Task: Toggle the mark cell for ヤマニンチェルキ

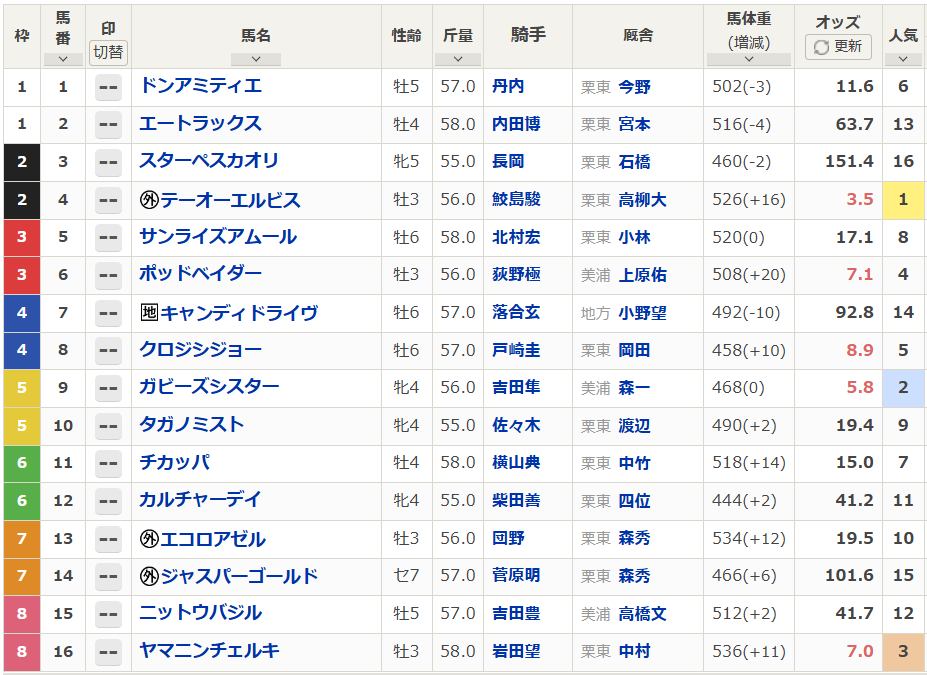Action: (107, 651)
